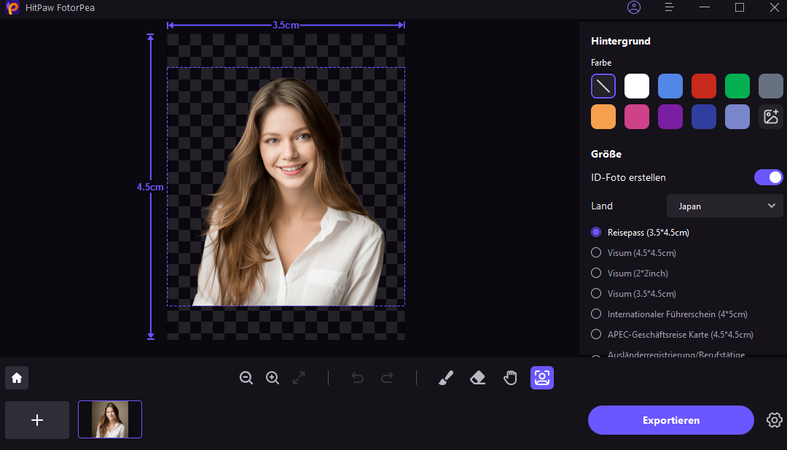Choose the light blue background swatch

pos(670,86)
